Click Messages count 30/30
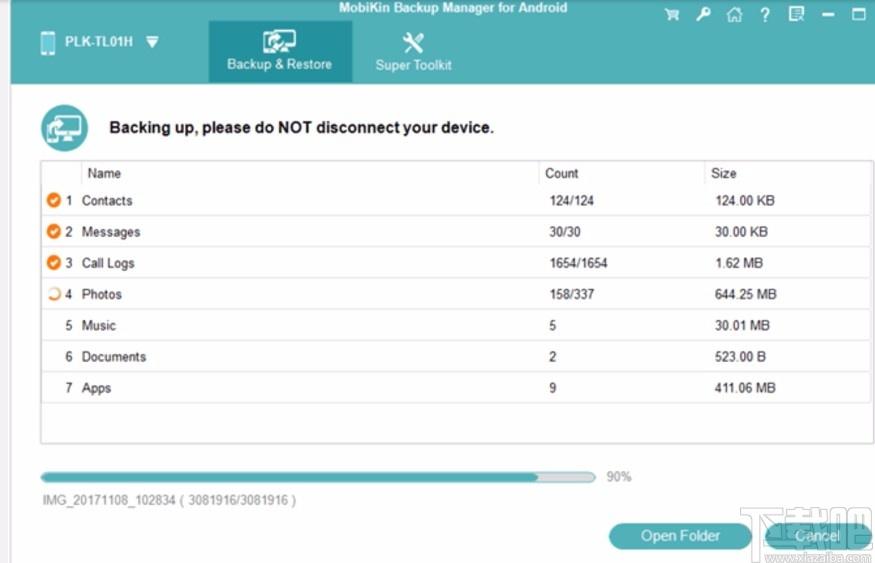 pyautogui.click(x=565, y=232)
